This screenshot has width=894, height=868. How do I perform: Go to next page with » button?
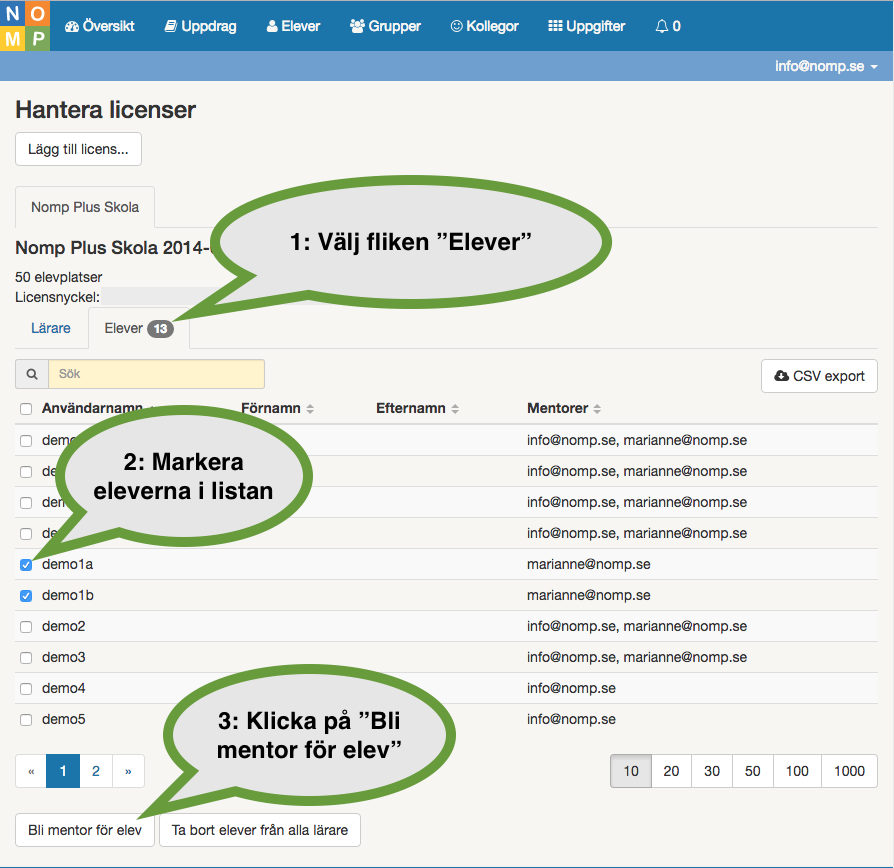pyautogui.click(x=128, y=771)
